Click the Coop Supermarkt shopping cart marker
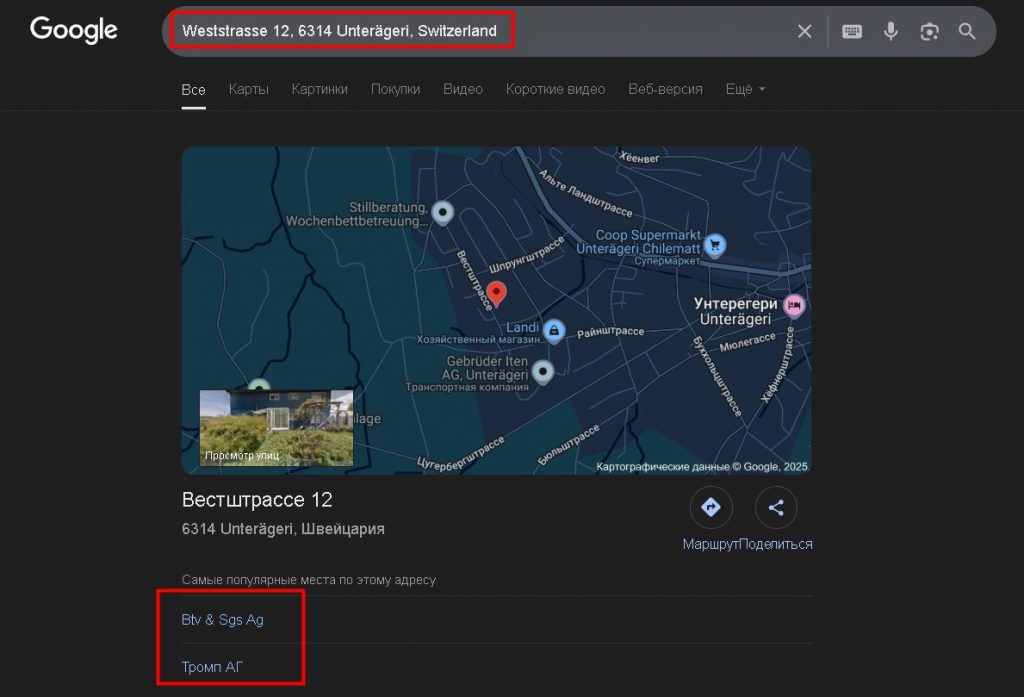The width and height of the screenshot is (1024, 697). pyautogui.click(x=715, y=246)
